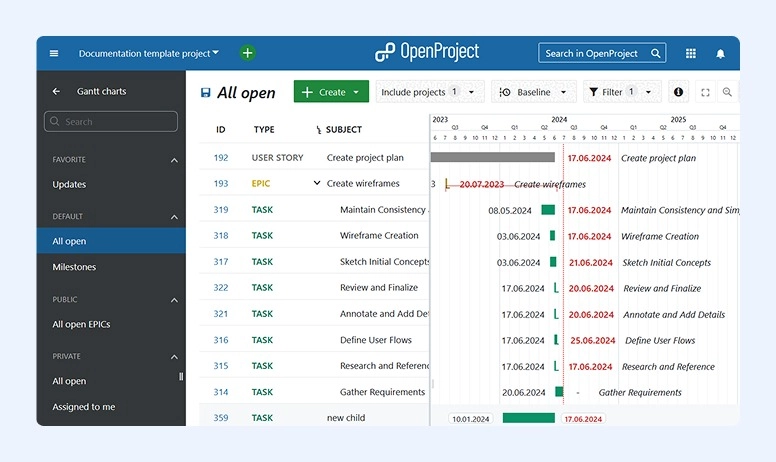
Task: Select All open under DEFAULT
Action: pyautogui.click(x=111, y=241)
